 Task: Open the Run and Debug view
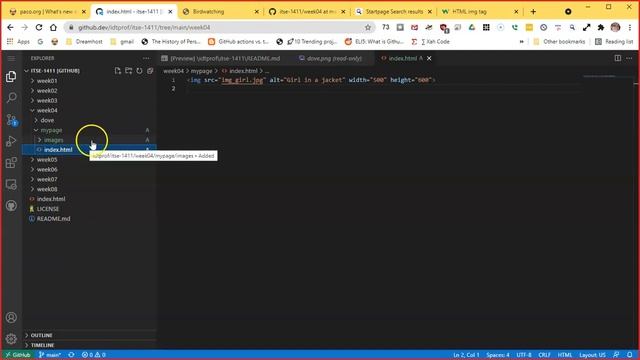(11, 141)
